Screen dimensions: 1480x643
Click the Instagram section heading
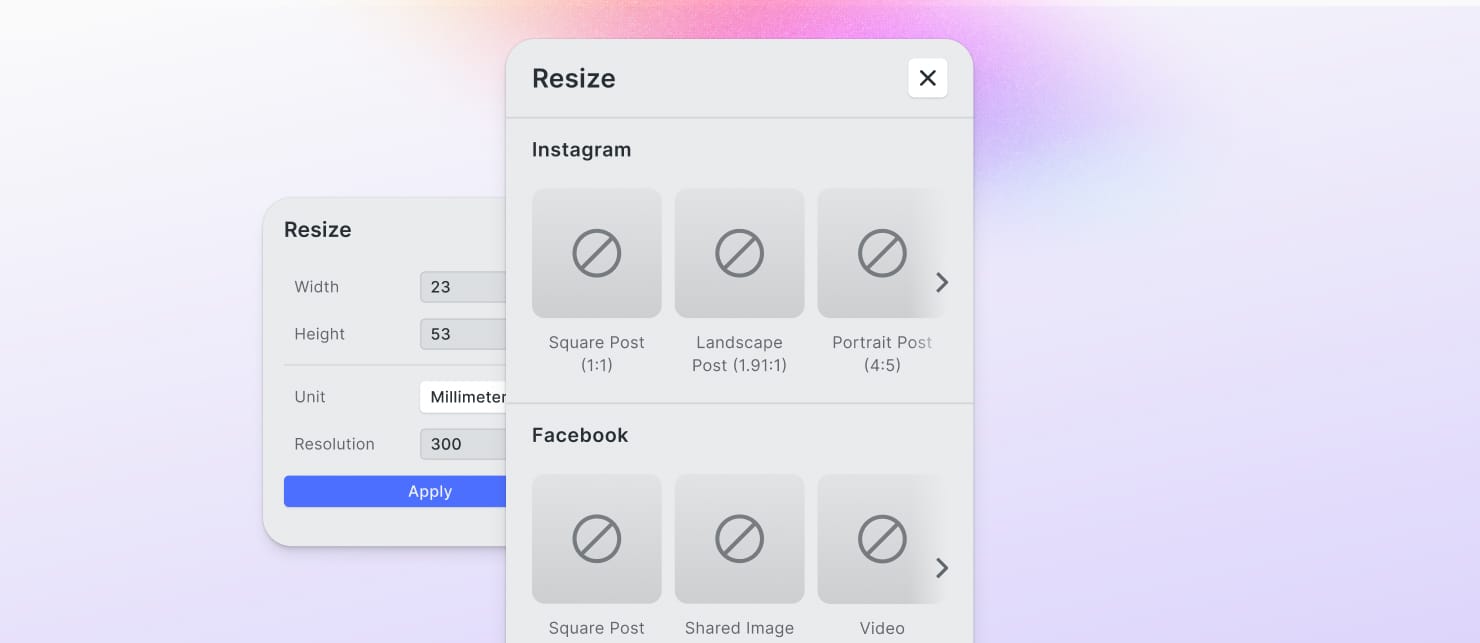click(581, 150)
